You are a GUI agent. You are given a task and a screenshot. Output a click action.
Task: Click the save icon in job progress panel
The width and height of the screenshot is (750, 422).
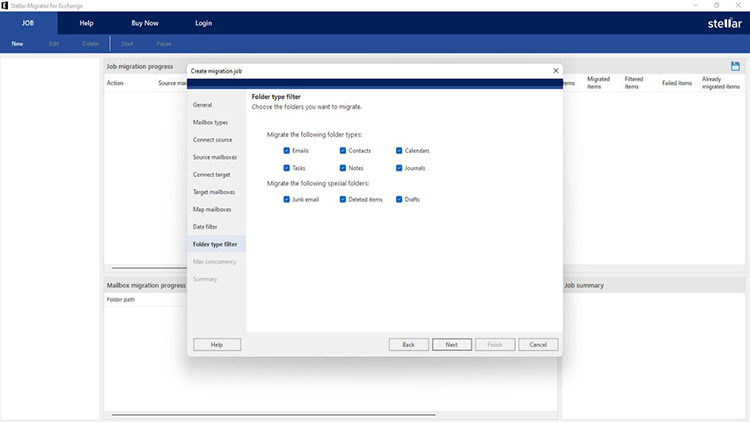(x=735, y=66)
